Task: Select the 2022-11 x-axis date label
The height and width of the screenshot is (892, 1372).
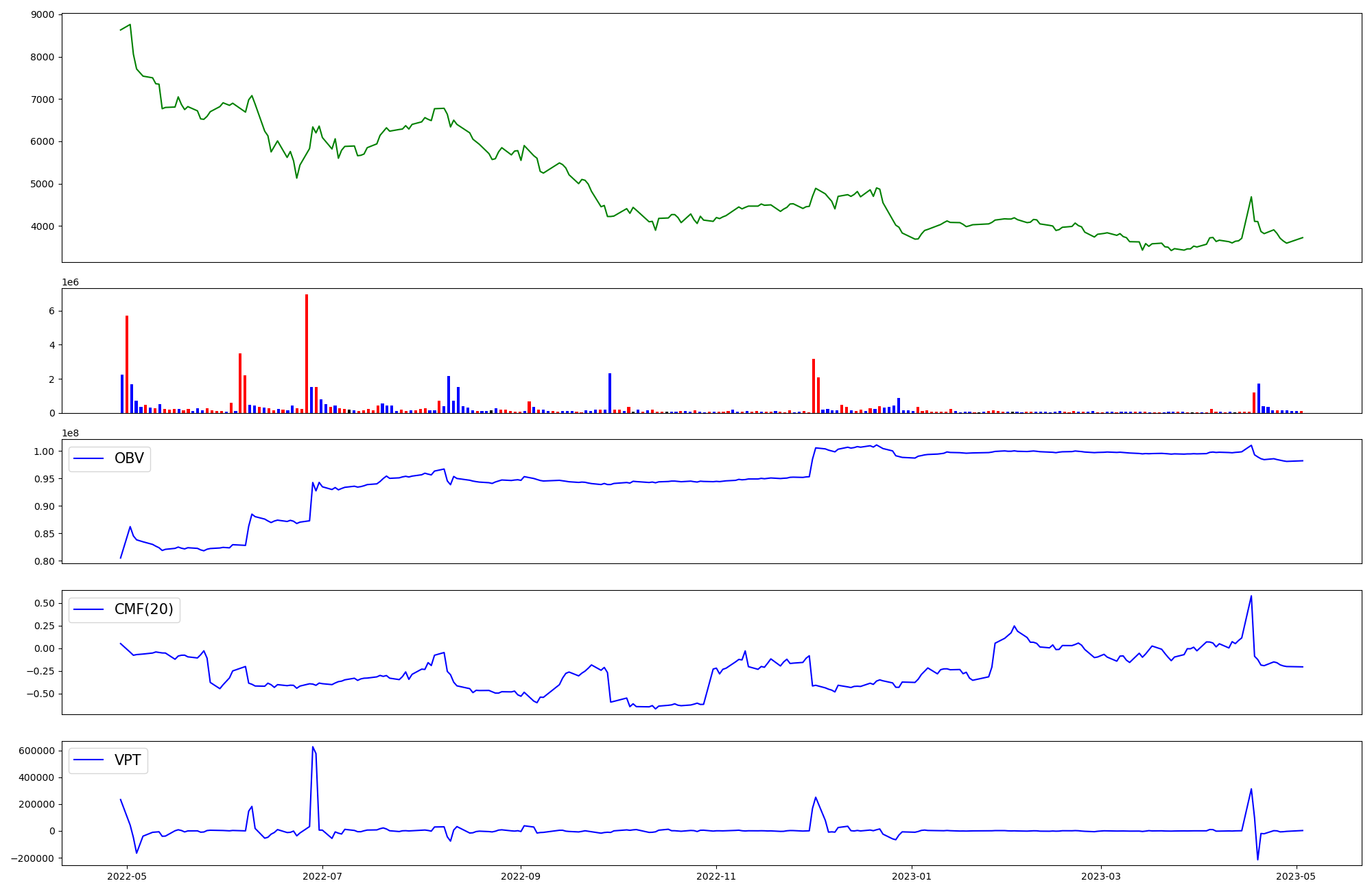Action: [x=716, y=876]
